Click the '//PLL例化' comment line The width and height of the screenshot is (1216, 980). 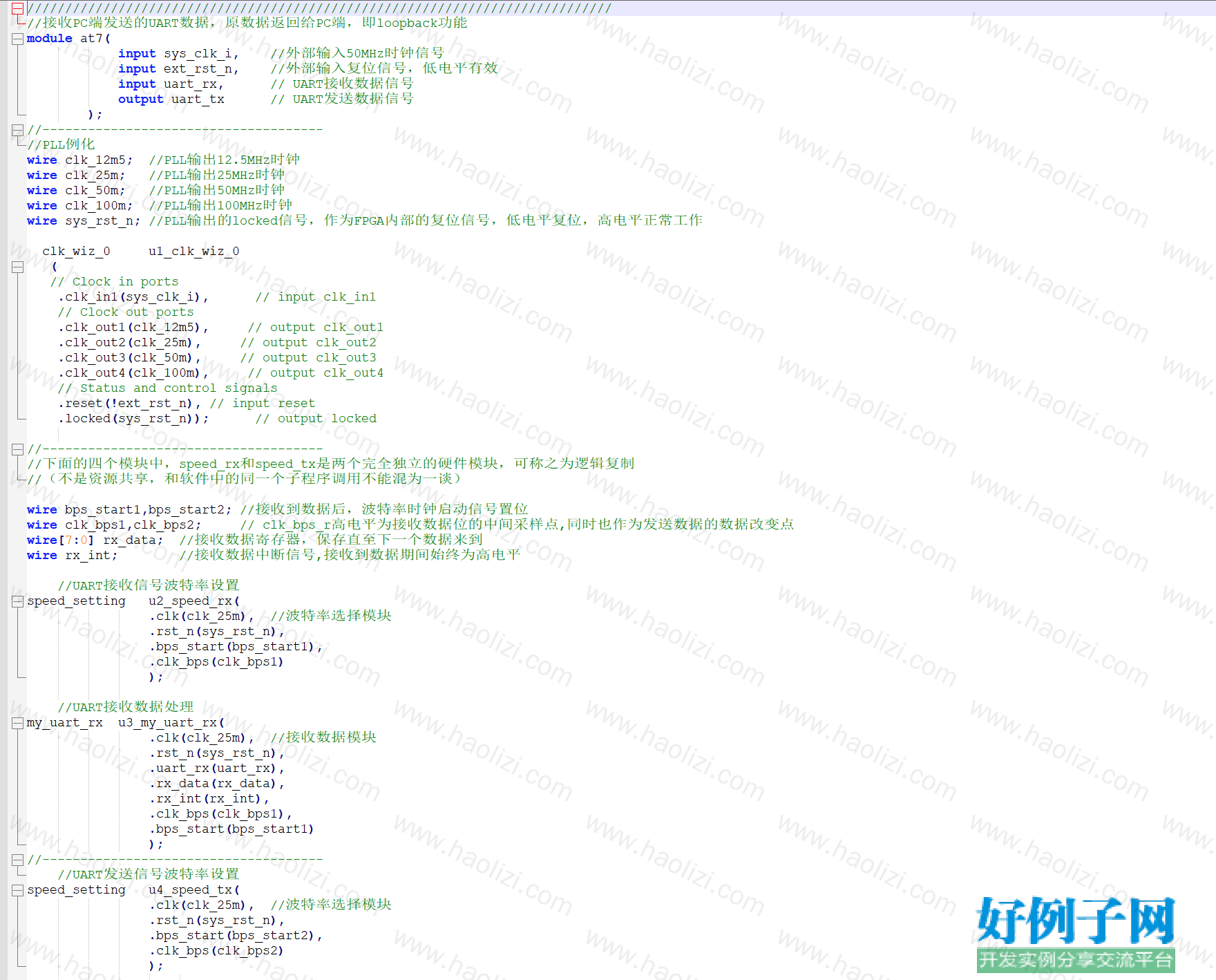[61, 145]
